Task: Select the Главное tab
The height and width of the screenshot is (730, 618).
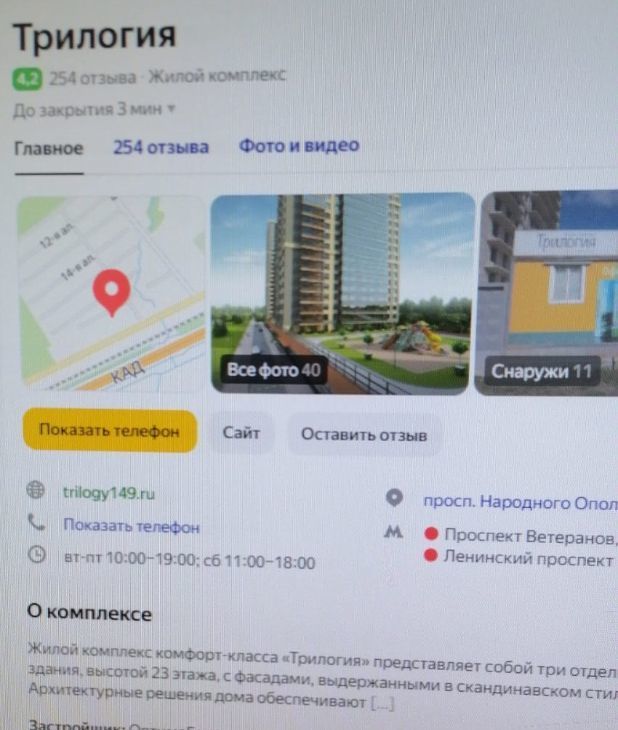Action: click(x=49, y=149)
